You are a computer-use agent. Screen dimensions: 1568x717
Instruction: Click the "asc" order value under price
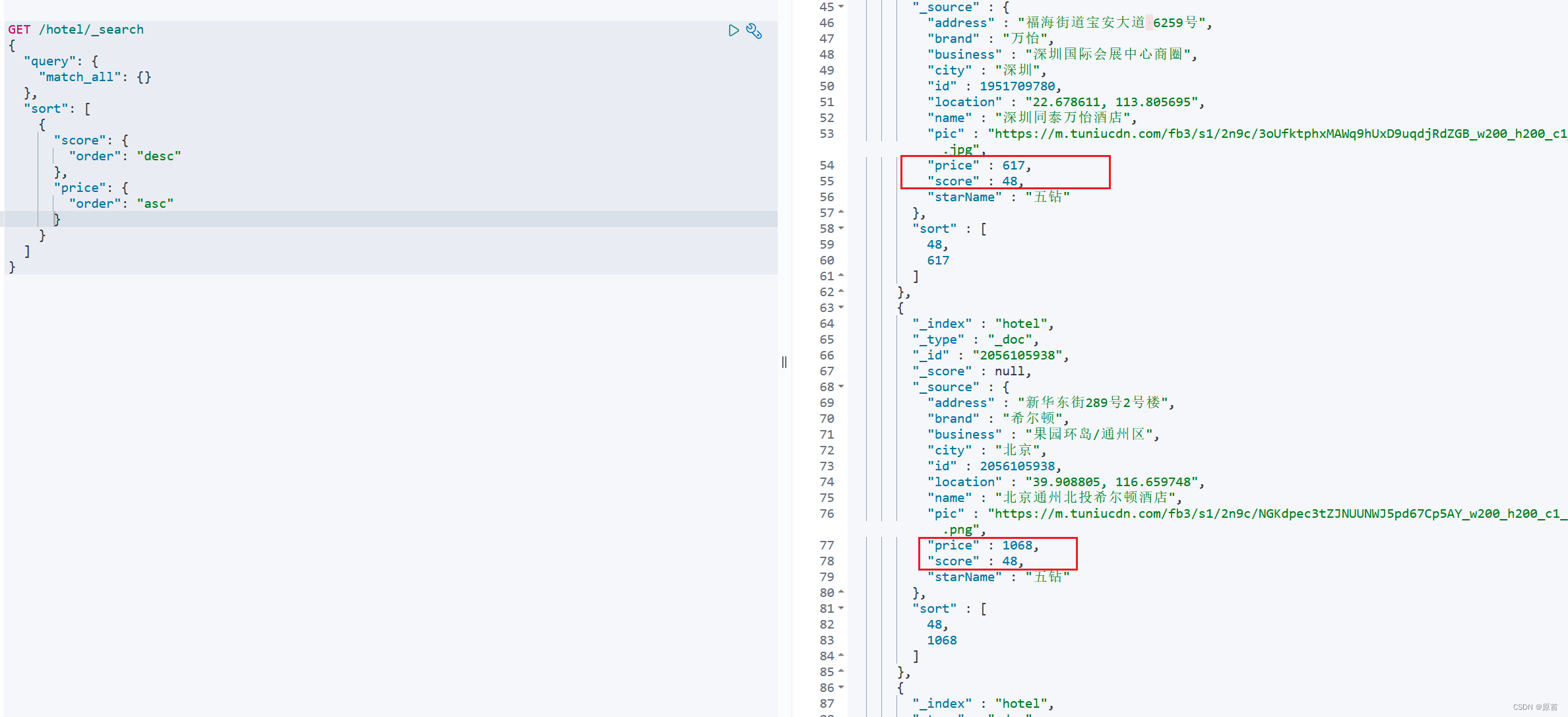(x=155, y=204)
